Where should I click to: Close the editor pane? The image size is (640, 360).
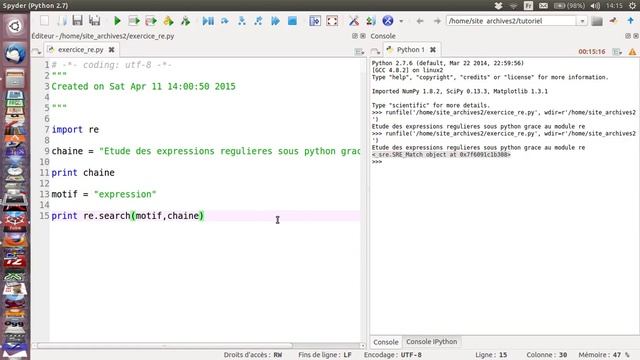point(362,36)
